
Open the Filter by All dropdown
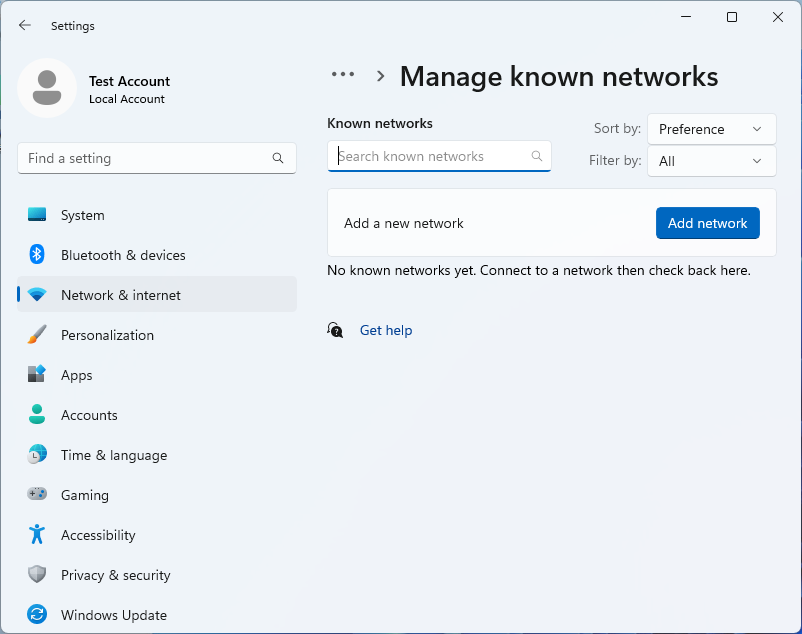tap(711, 161)
